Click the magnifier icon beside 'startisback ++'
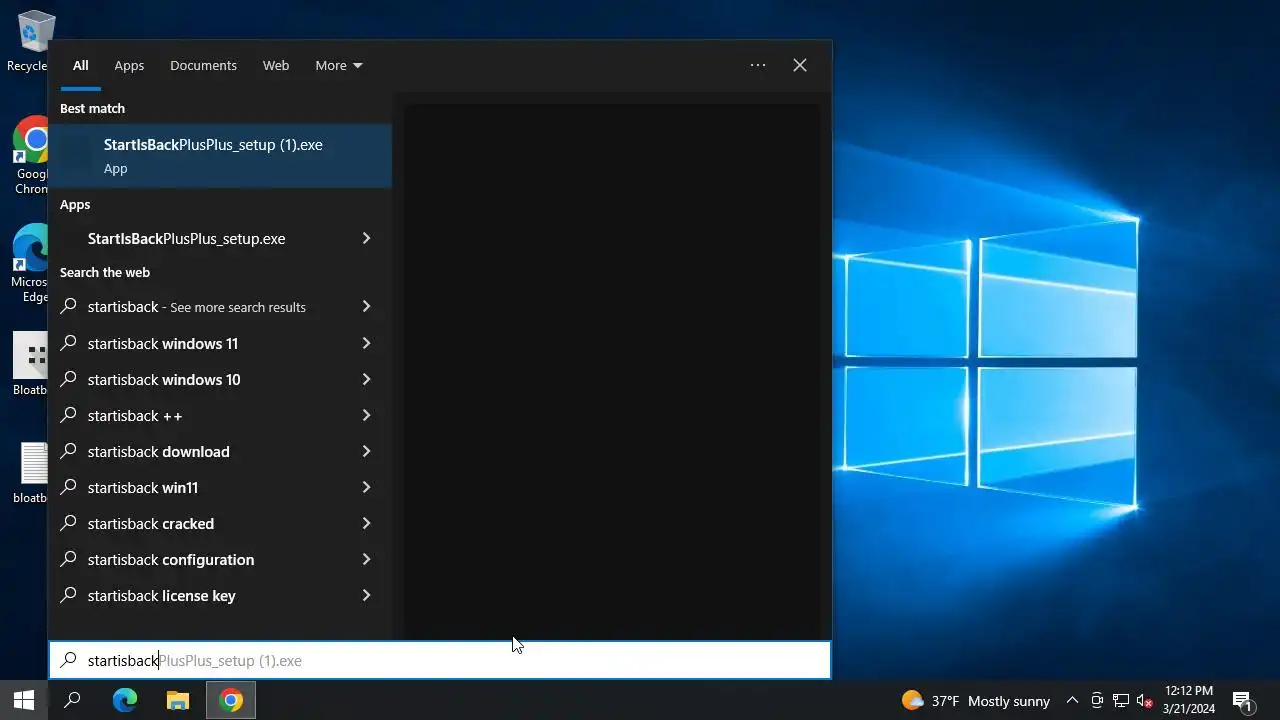 click(69, 415)
